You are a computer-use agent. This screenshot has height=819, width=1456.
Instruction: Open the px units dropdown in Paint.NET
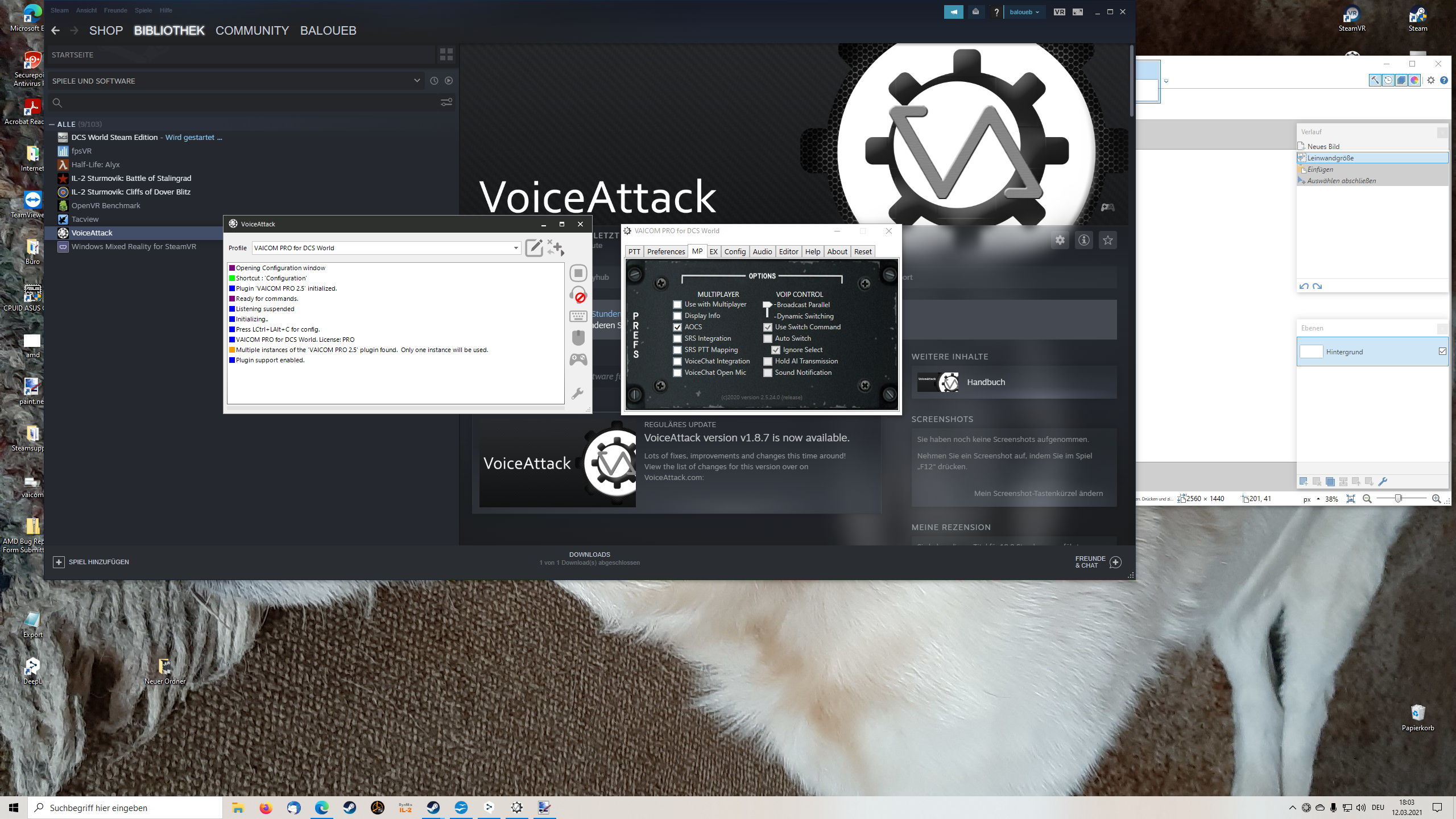point(1311,499)
